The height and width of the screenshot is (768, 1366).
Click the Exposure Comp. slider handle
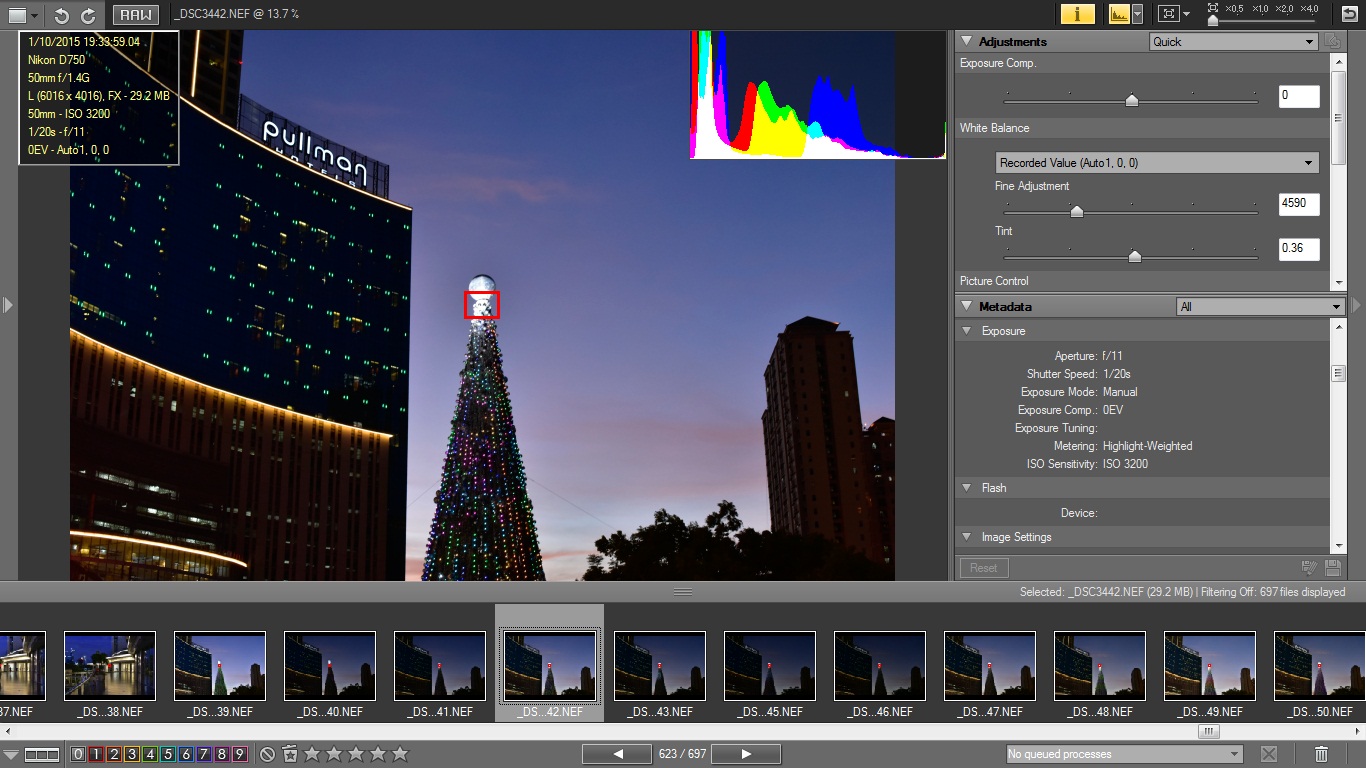coord(1131,100)
